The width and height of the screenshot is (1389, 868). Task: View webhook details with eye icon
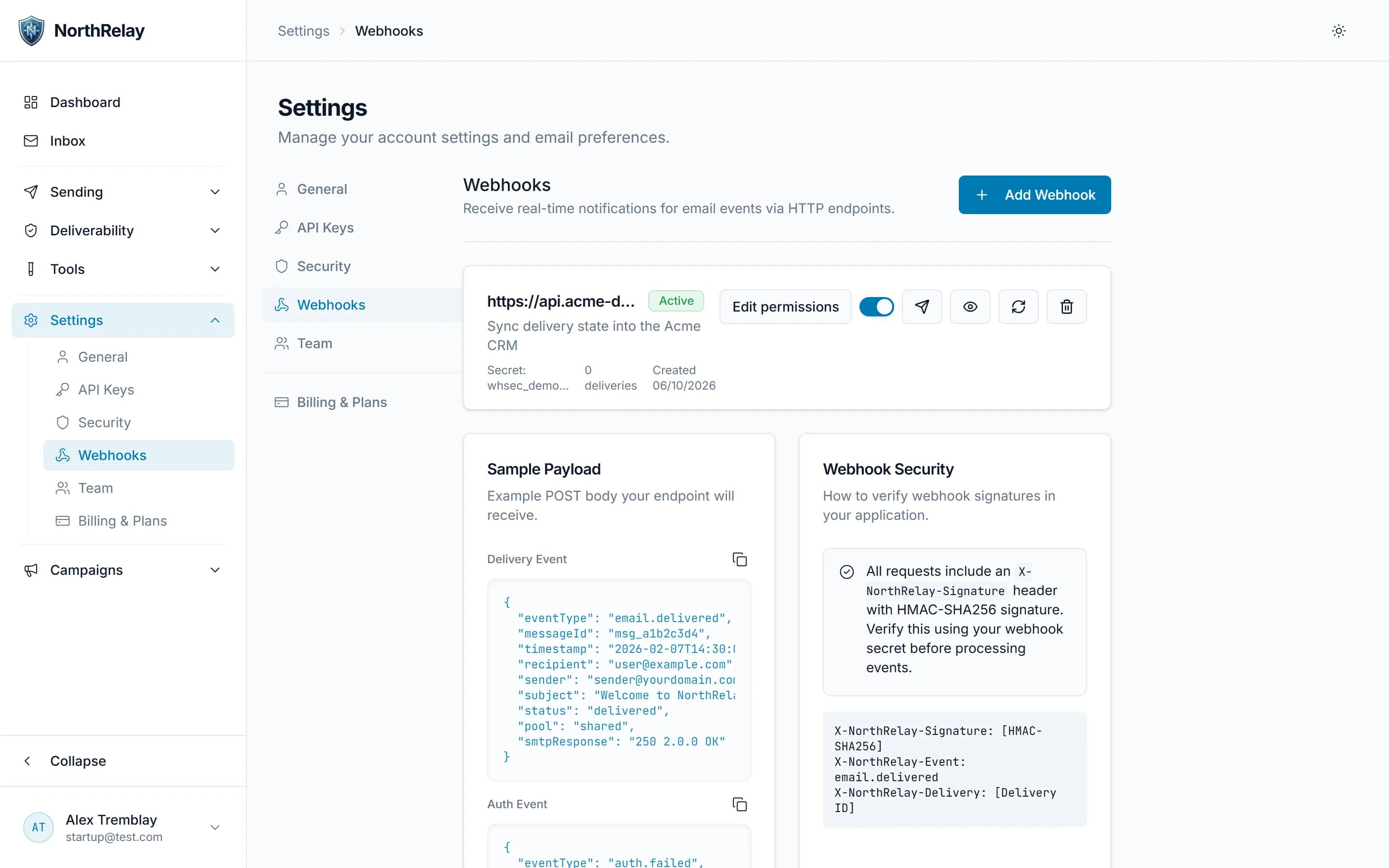(970, 307)
